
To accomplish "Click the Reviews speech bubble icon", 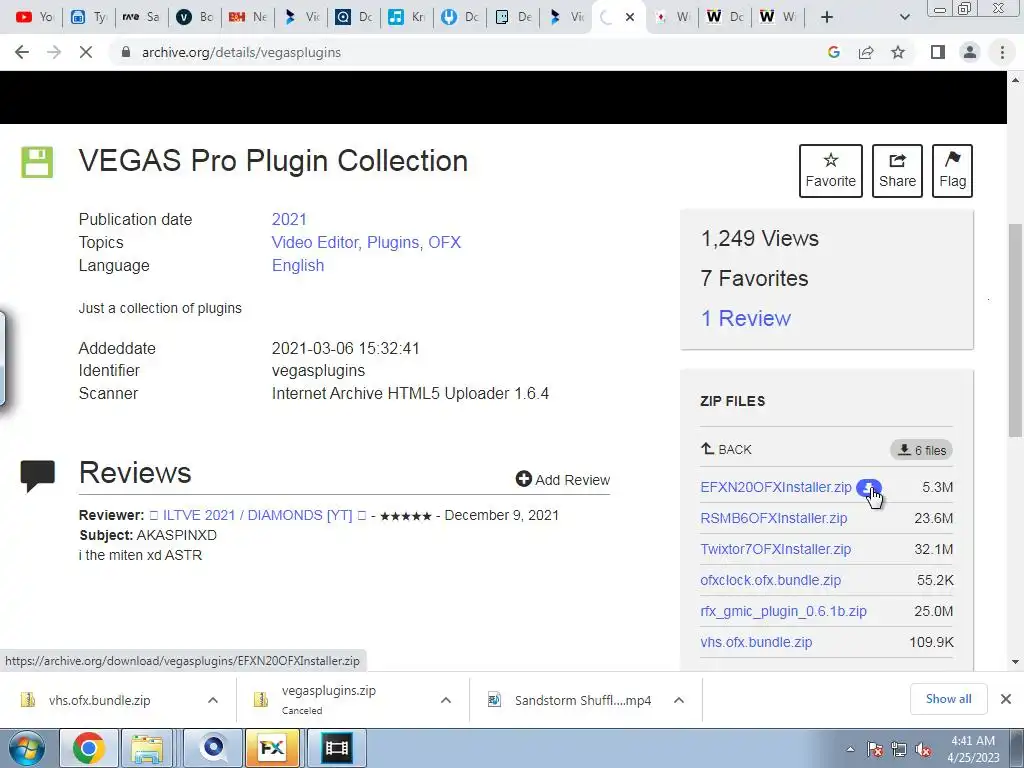I will [38, 475].
